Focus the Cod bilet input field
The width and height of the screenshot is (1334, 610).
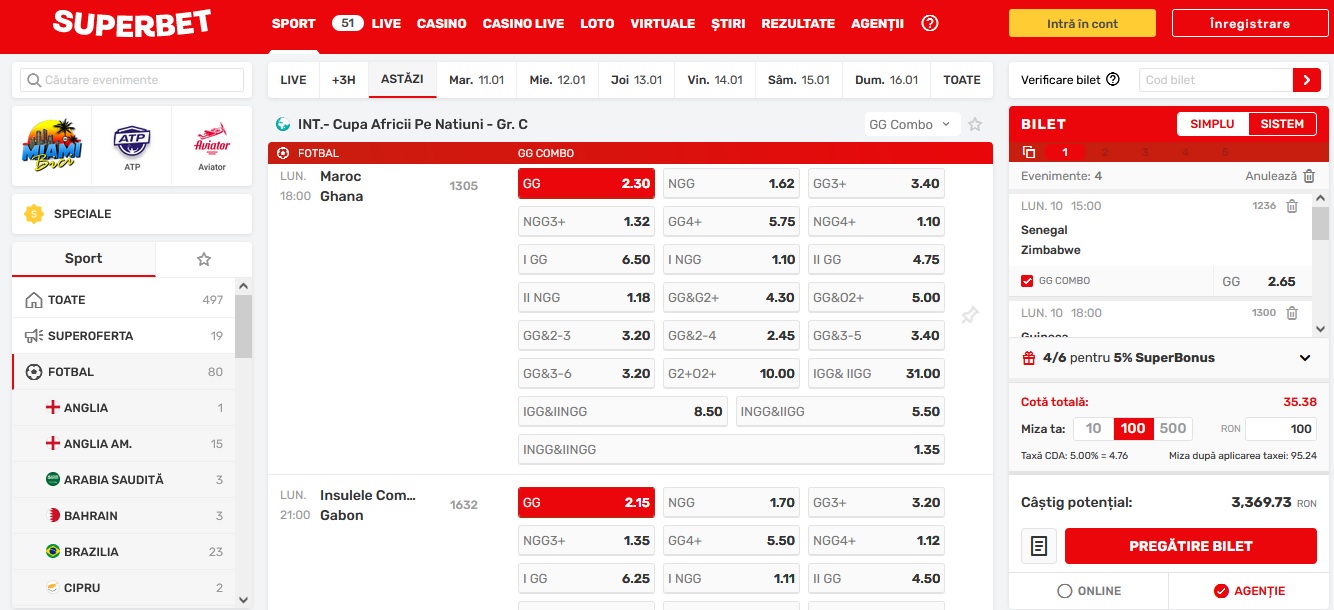click(1215, 80)
